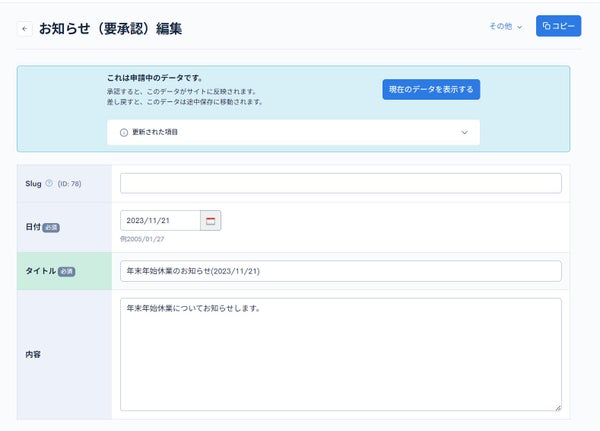Click the 日付 field label

(33, 227)
